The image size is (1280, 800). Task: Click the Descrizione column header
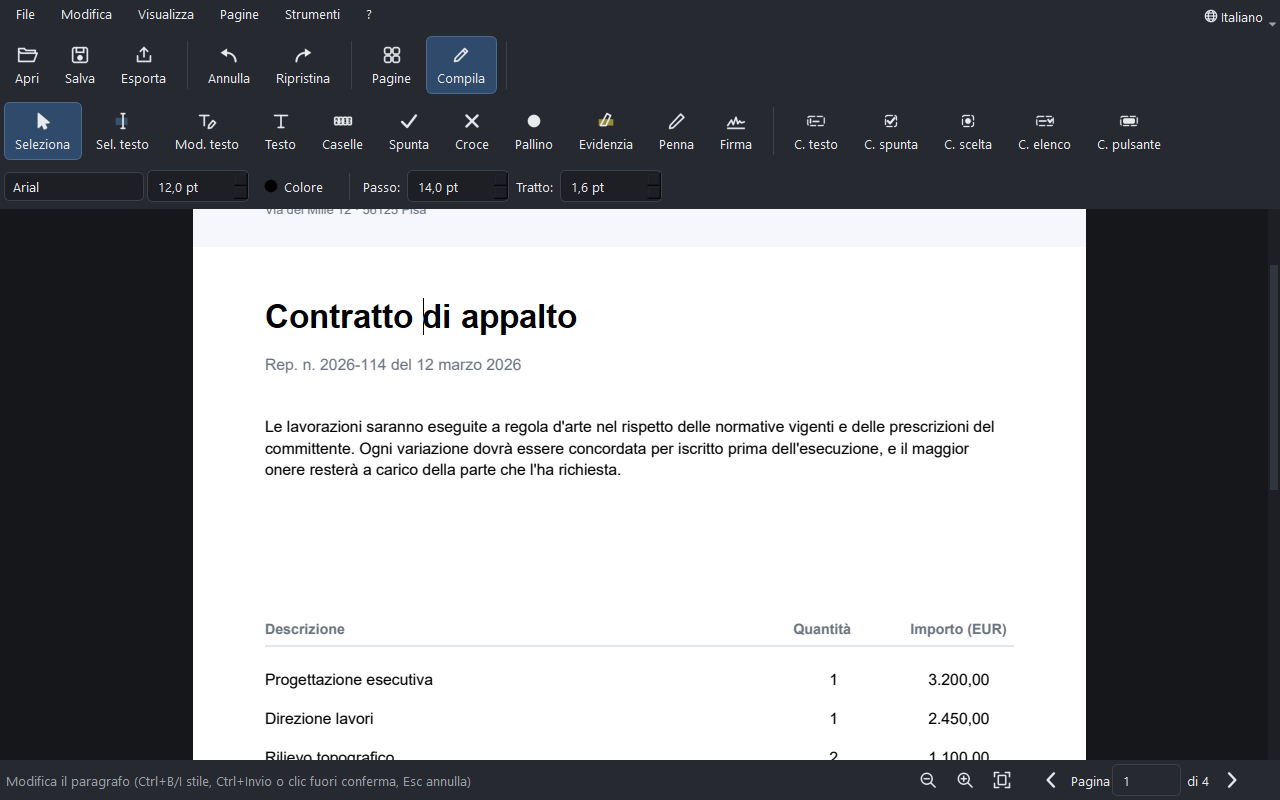[305, 629]
